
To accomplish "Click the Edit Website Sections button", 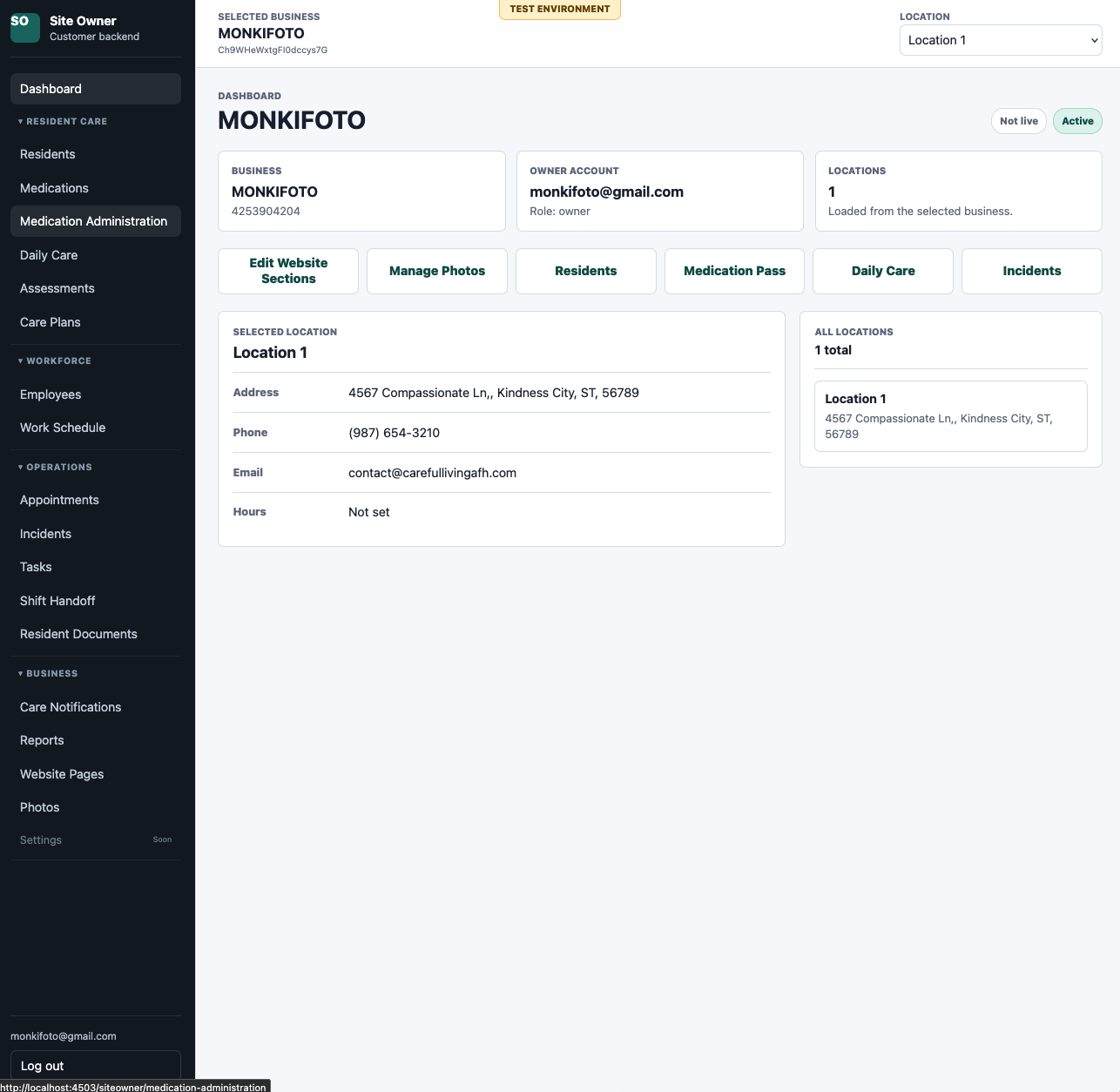I will [288, 271].
